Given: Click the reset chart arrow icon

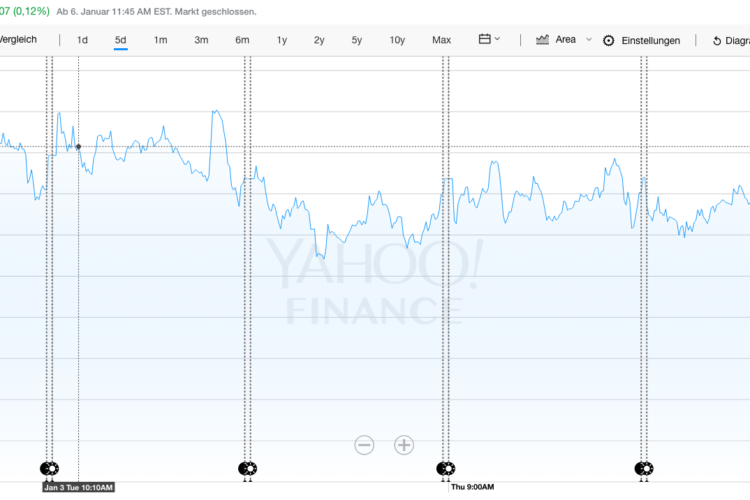Looking at the screenshot, I should [717, 41].
